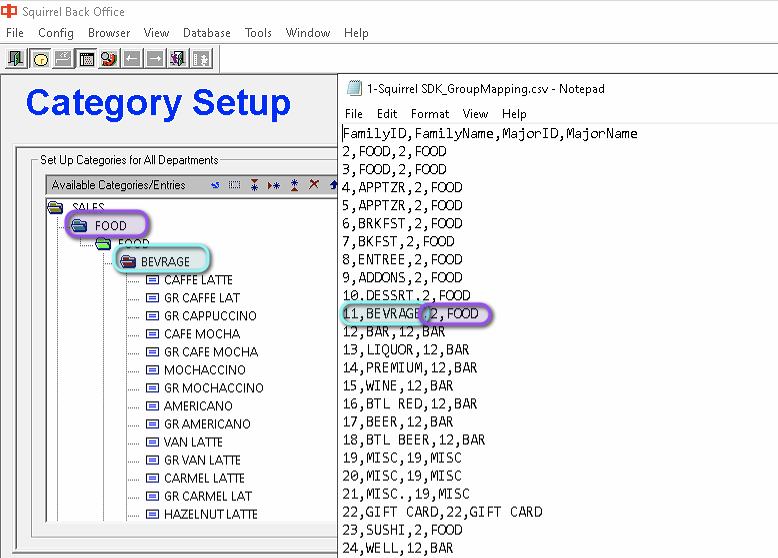
Task: Click the red down-triangle over asterisk icon
Action: point(254,185)
